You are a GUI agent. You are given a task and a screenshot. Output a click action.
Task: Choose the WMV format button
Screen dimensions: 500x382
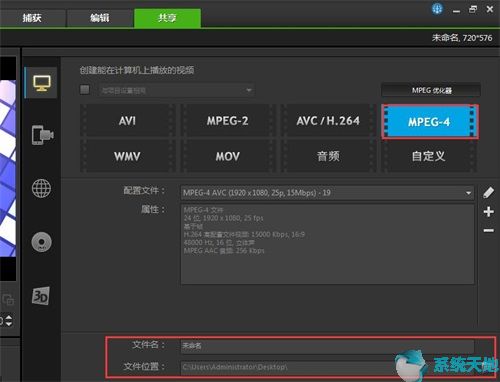(x=127, y=156)
